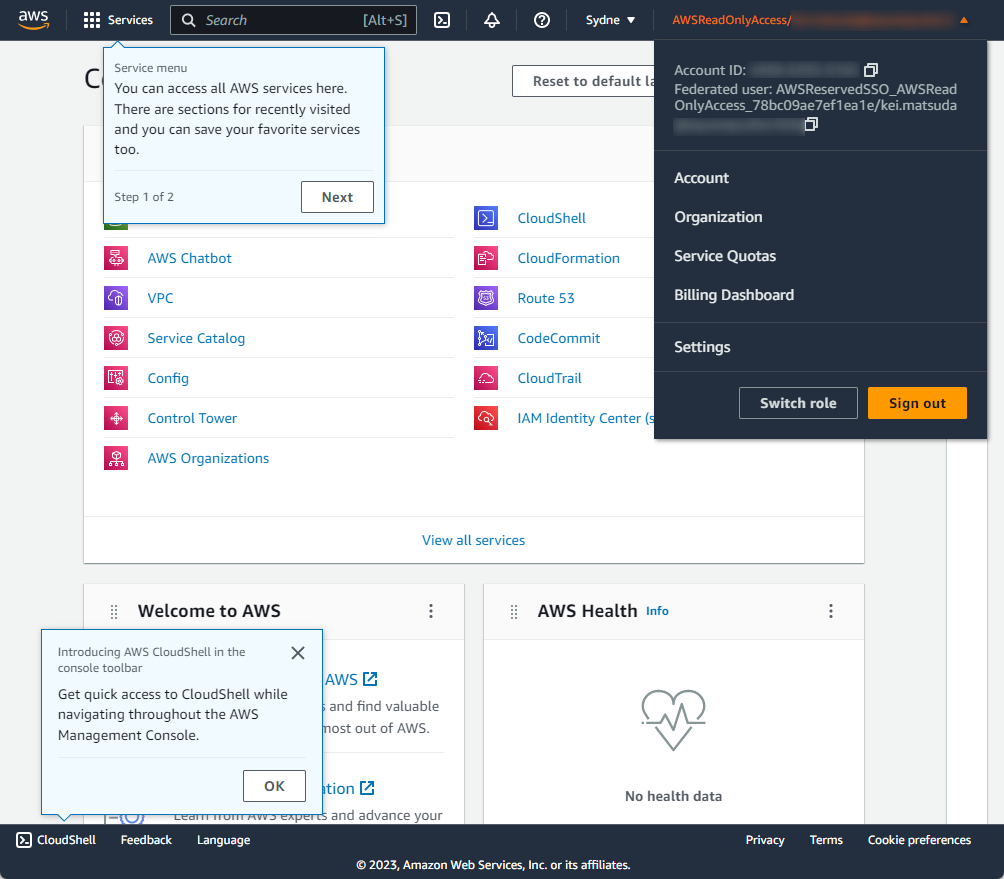The image size is (1004, 879).
Task: Open the AWS Organizations link
Action: (208, 458)
